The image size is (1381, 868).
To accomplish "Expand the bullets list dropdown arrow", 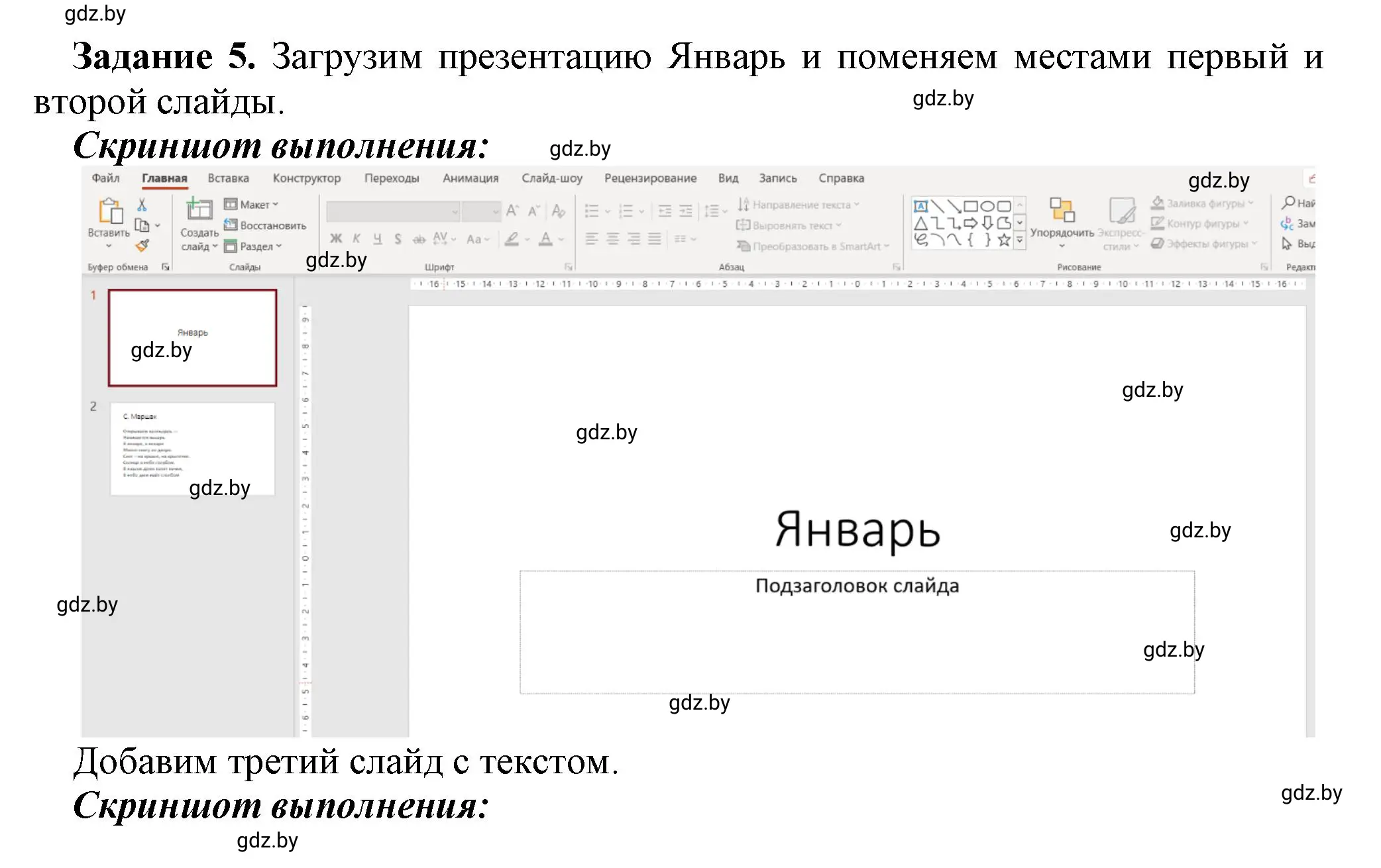I will 608,211.
